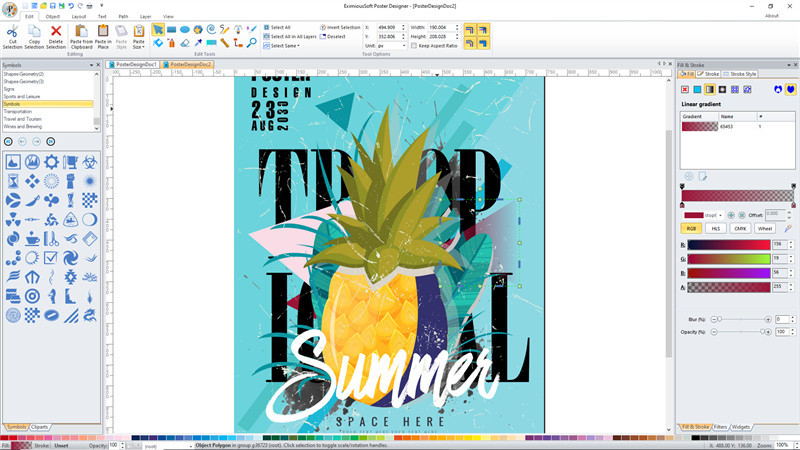Pick gradient color with the eyedropper icon
This screenshot has width=800, height=450.
788,228
